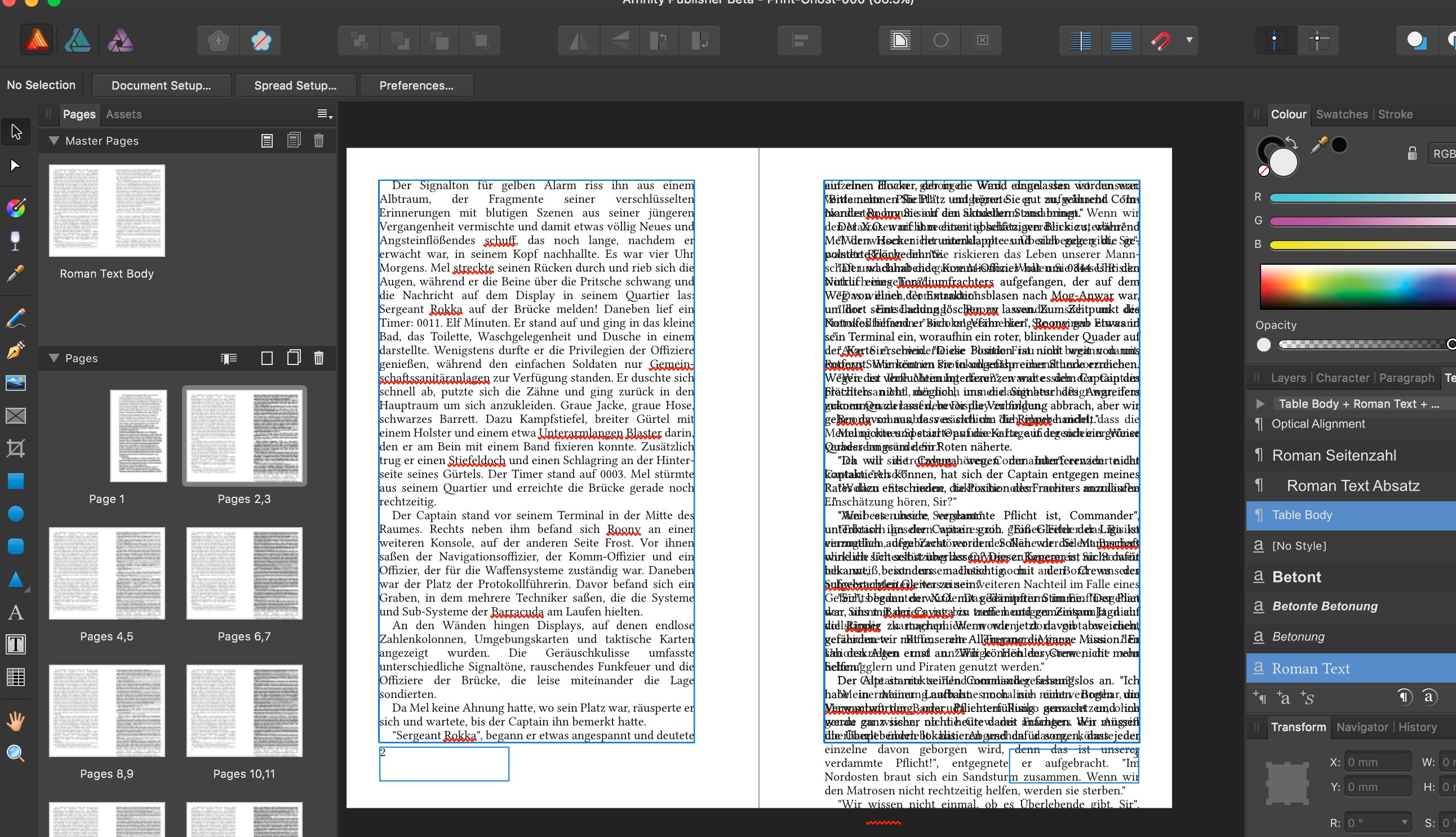Switch to the Swatches tab
The width and height of the screenshot is (1456, 837).
pyautogui.click(x=1342, y=114)
